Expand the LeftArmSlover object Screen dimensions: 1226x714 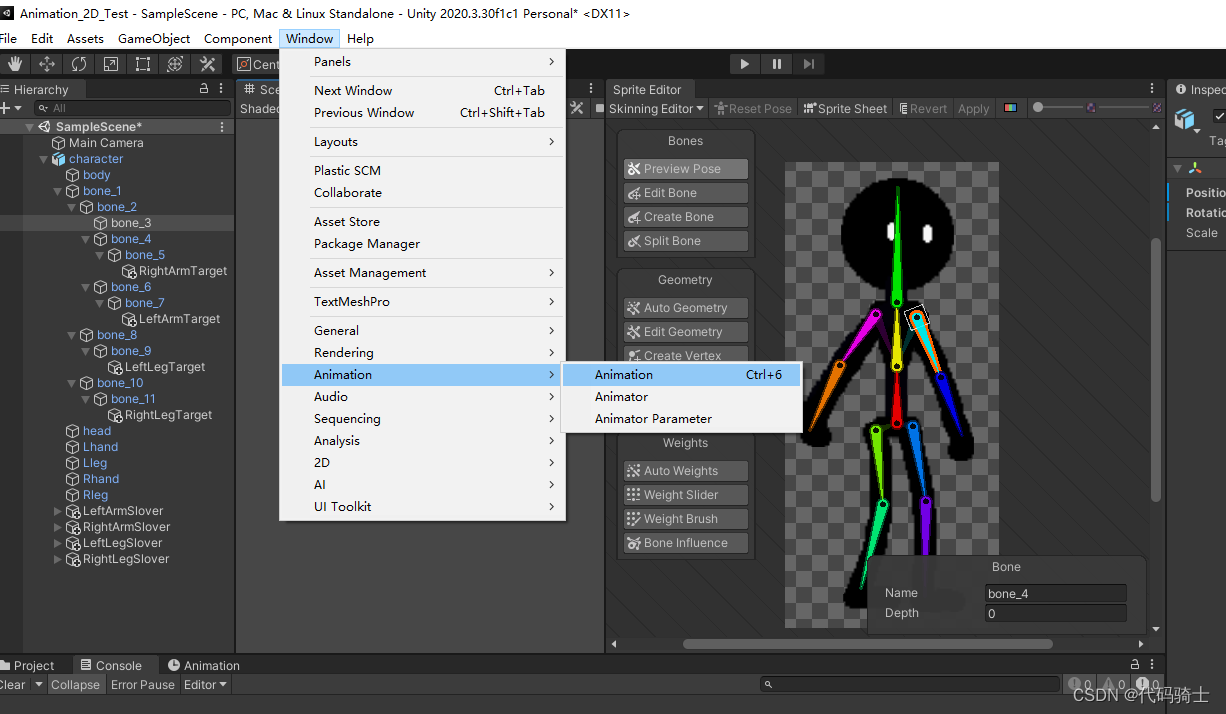coord(58,511)
